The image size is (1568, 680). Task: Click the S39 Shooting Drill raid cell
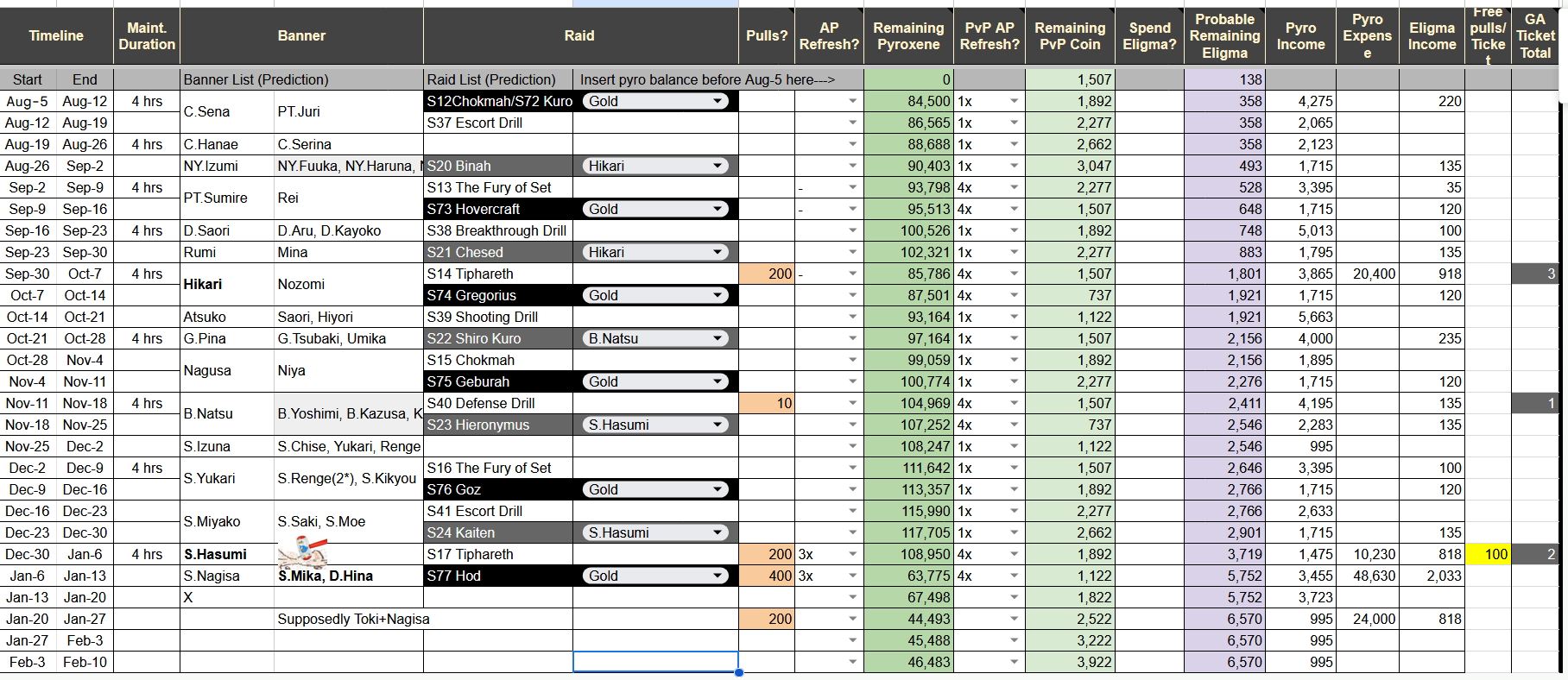pos(498,317)
